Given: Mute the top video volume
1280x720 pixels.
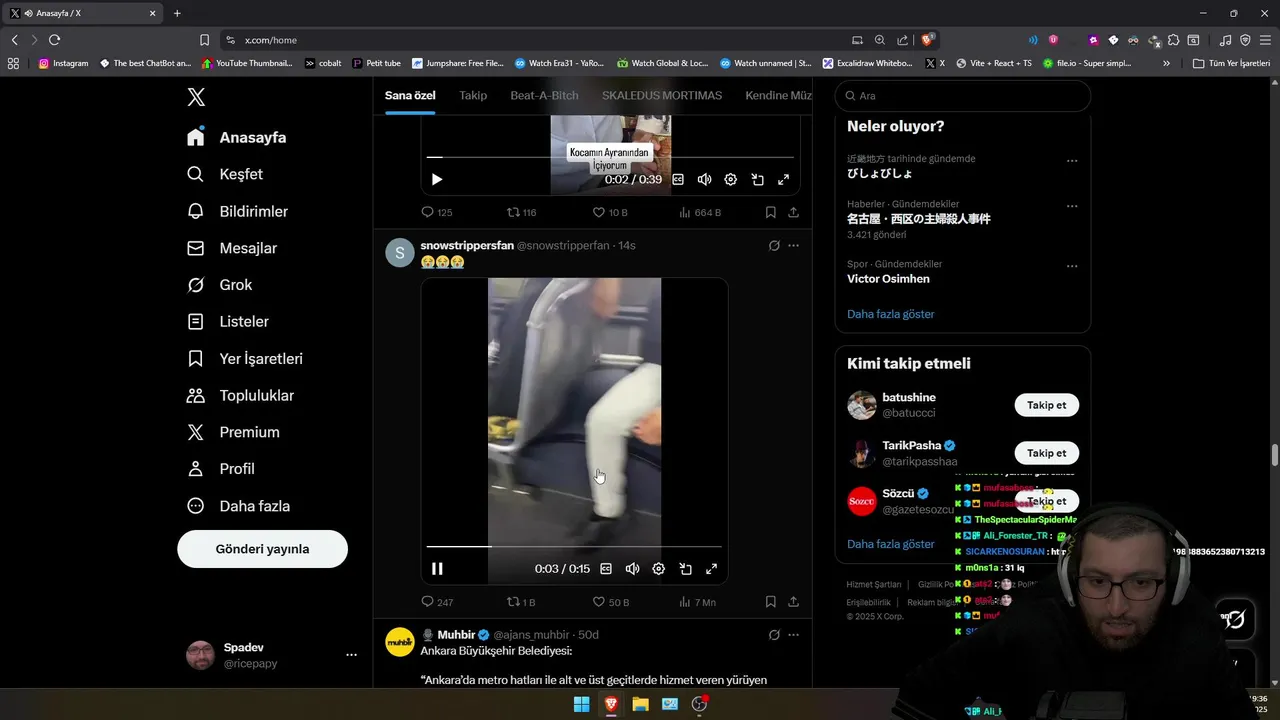Looking at the screenshot, I should [x=704, y=179].
